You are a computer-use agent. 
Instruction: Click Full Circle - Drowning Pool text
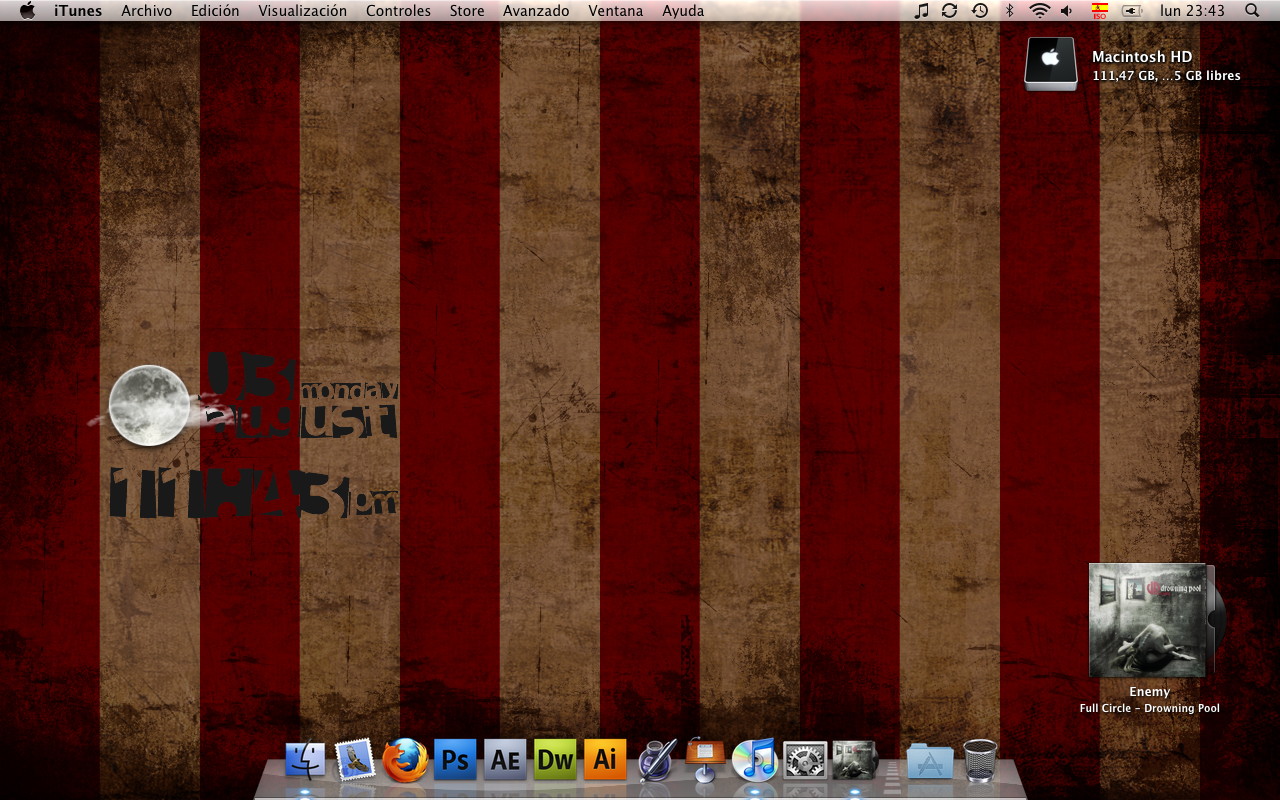pyautogui.click(x=1150, y=708)
